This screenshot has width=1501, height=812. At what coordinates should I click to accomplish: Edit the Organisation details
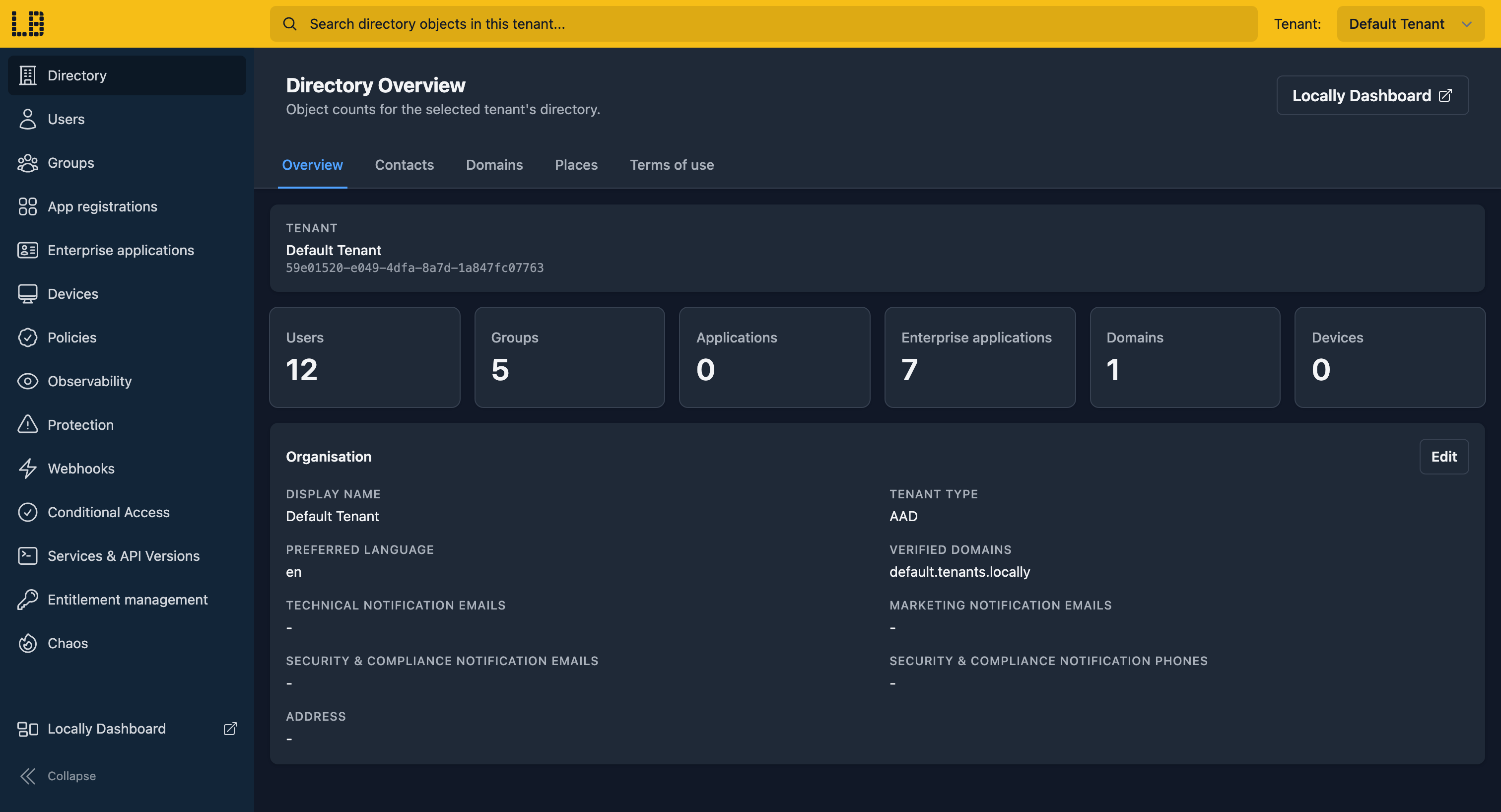point(1444,457)
